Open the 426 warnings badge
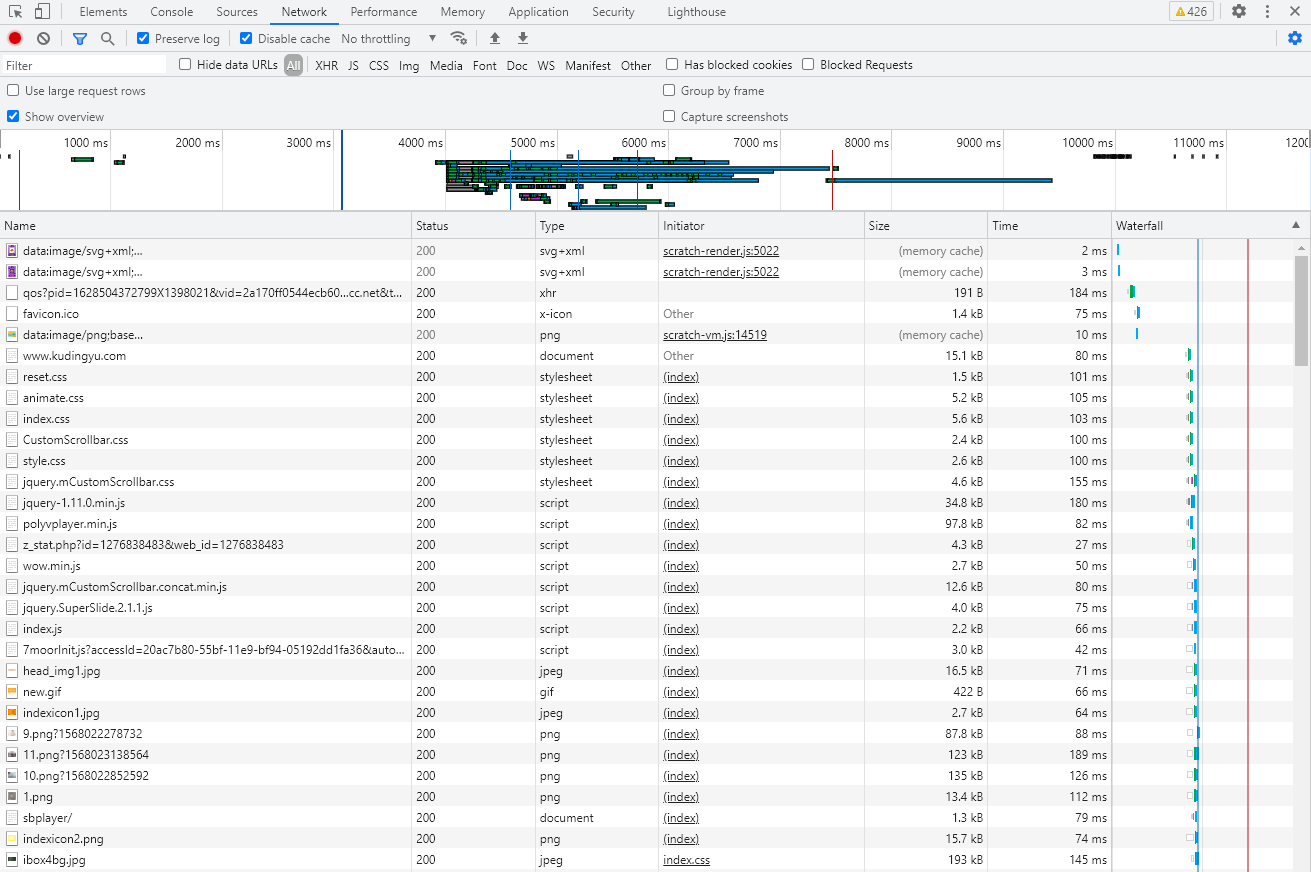The height and width of the screenshot is (872, 1311). pos(1191,12)
